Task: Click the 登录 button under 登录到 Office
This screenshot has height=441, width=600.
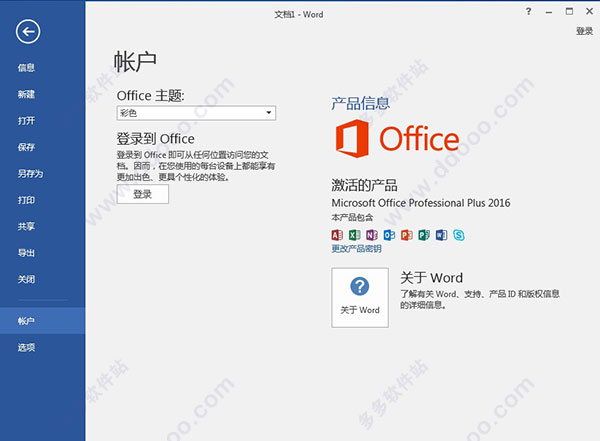Action: coord(143,194)
